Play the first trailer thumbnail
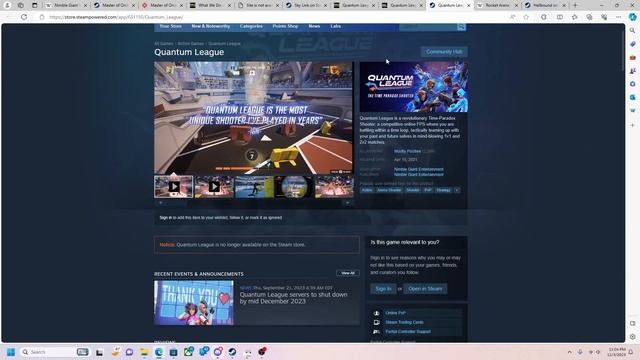The image size is (640, 360). click(x=173, y=187)
